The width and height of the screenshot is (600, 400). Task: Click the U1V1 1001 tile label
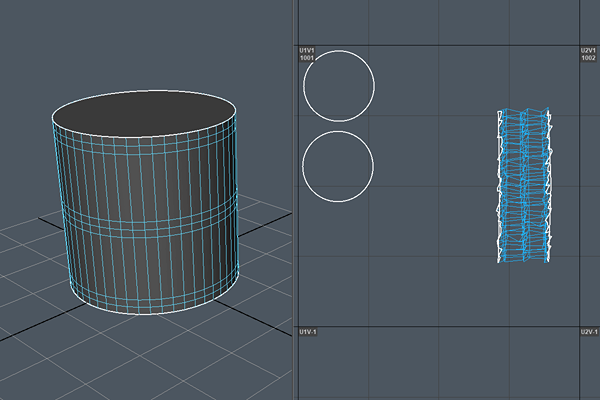click(307, 54)
